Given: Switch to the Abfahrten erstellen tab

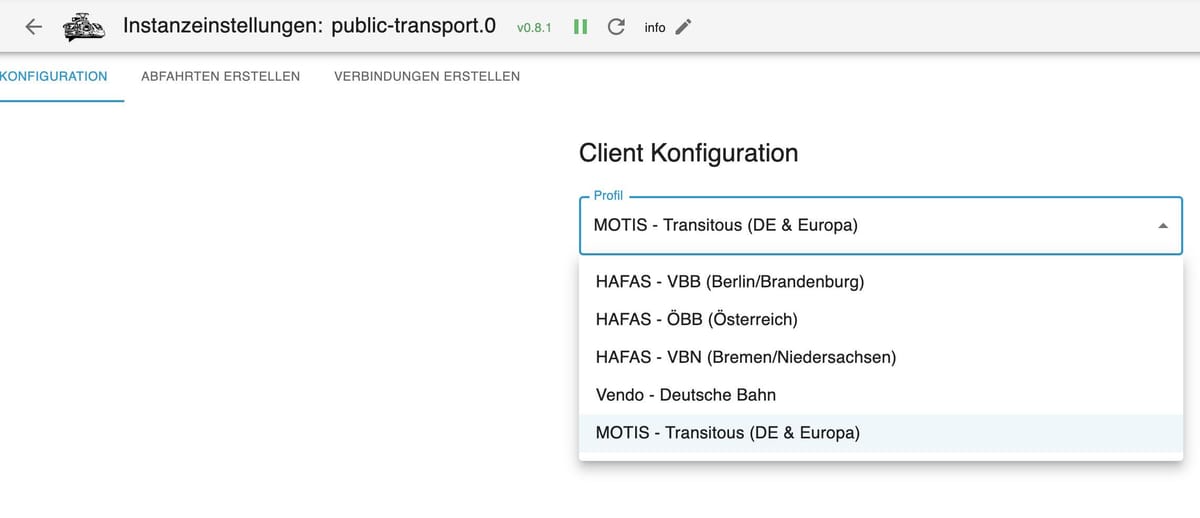Looking at the screenshot, I should coord(221,76).
